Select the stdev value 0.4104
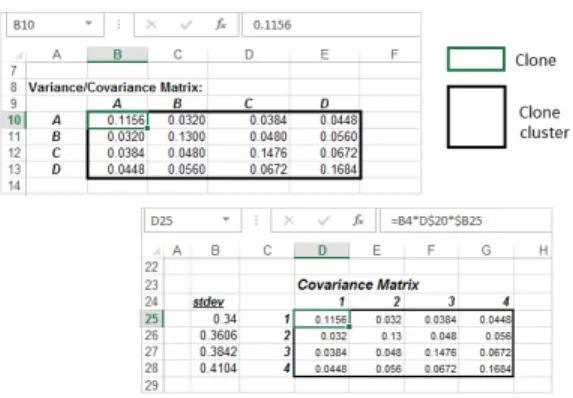573x398 pixels. pyautogui.click(x=215, y=368)
